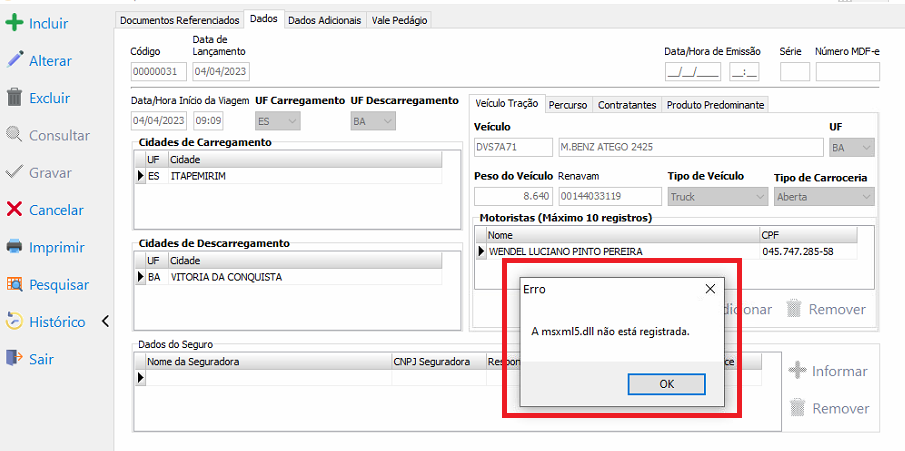Open Imprimir using the printer icon

[14, 247]
